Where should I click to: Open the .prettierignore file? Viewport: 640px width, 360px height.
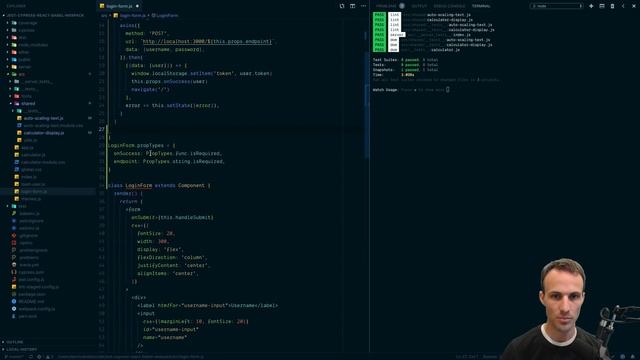point(33,251)
